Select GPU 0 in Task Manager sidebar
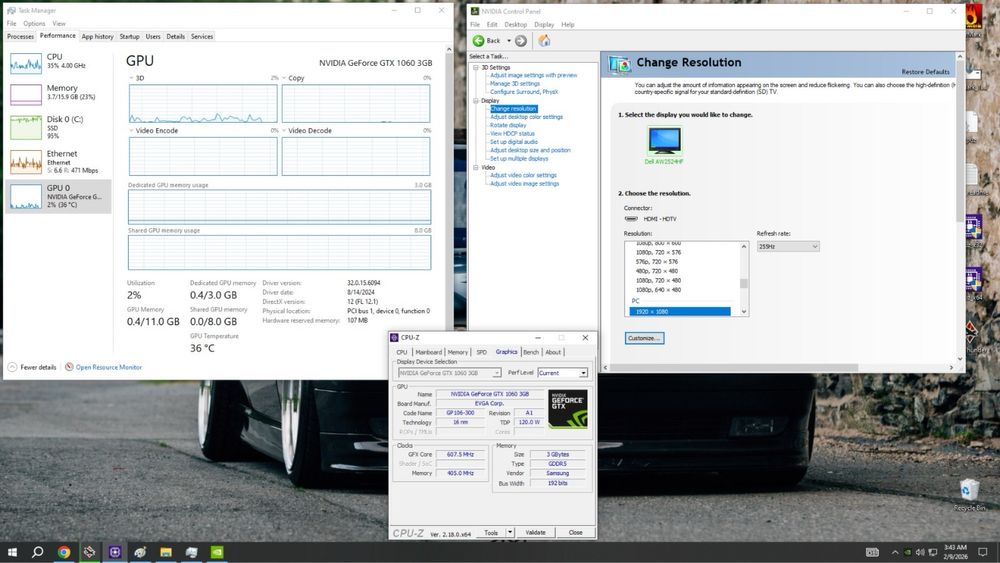 [x=57, y=196]
